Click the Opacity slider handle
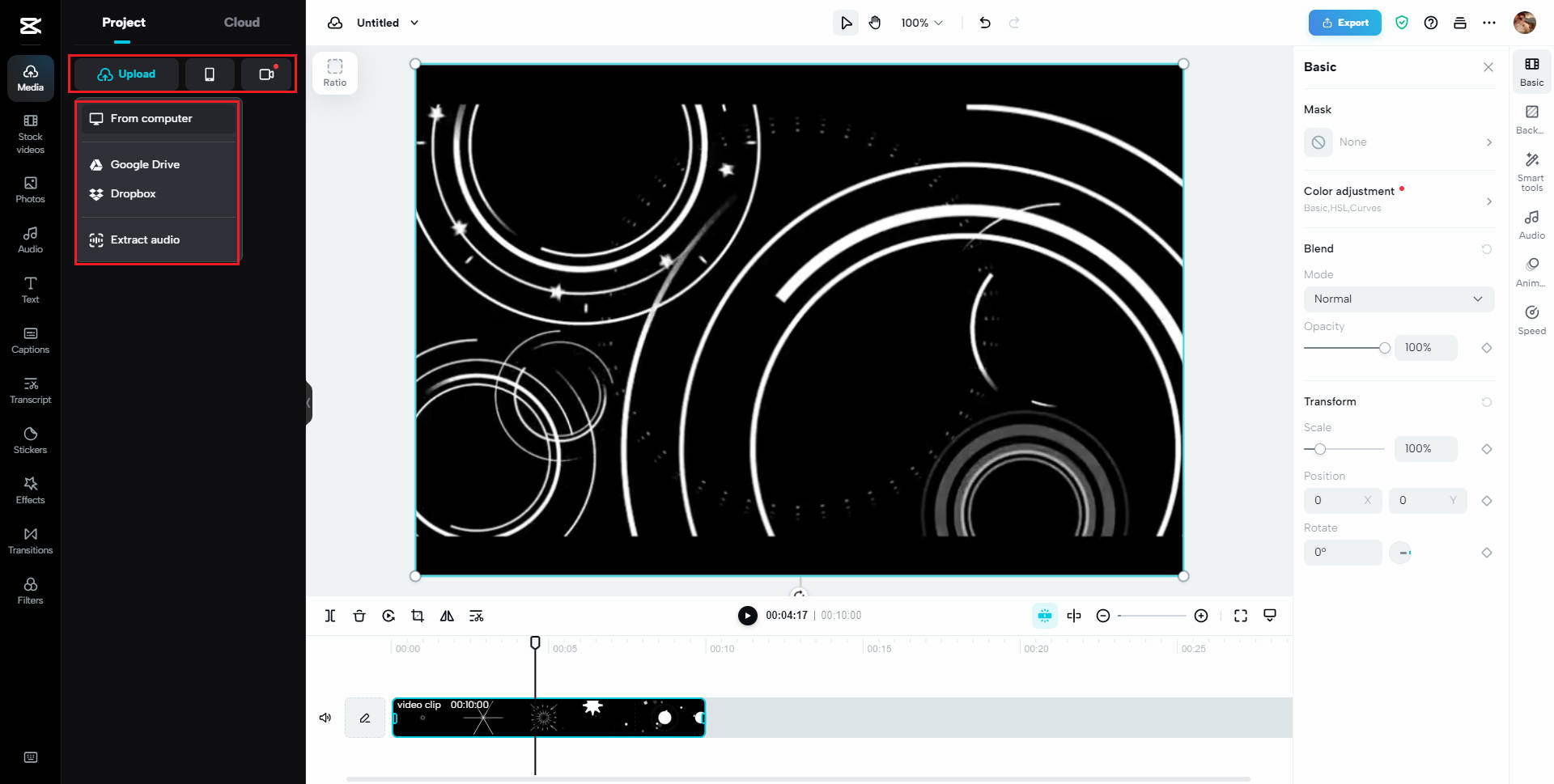This screenshot has height=784, width=1554. pos(1385,348)
